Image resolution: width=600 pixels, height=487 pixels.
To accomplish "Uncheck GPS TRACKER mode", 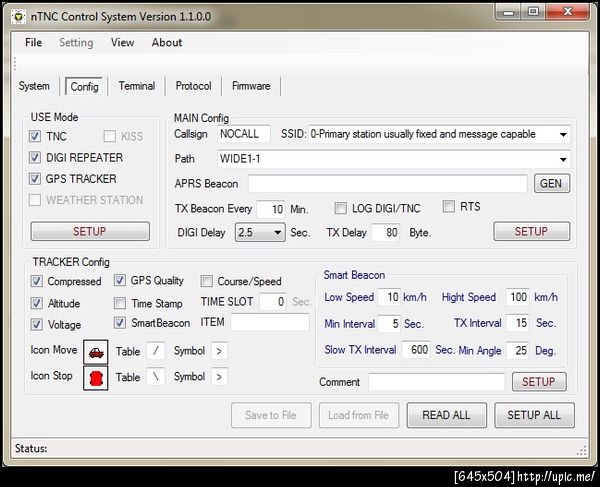I will [35, 179].
